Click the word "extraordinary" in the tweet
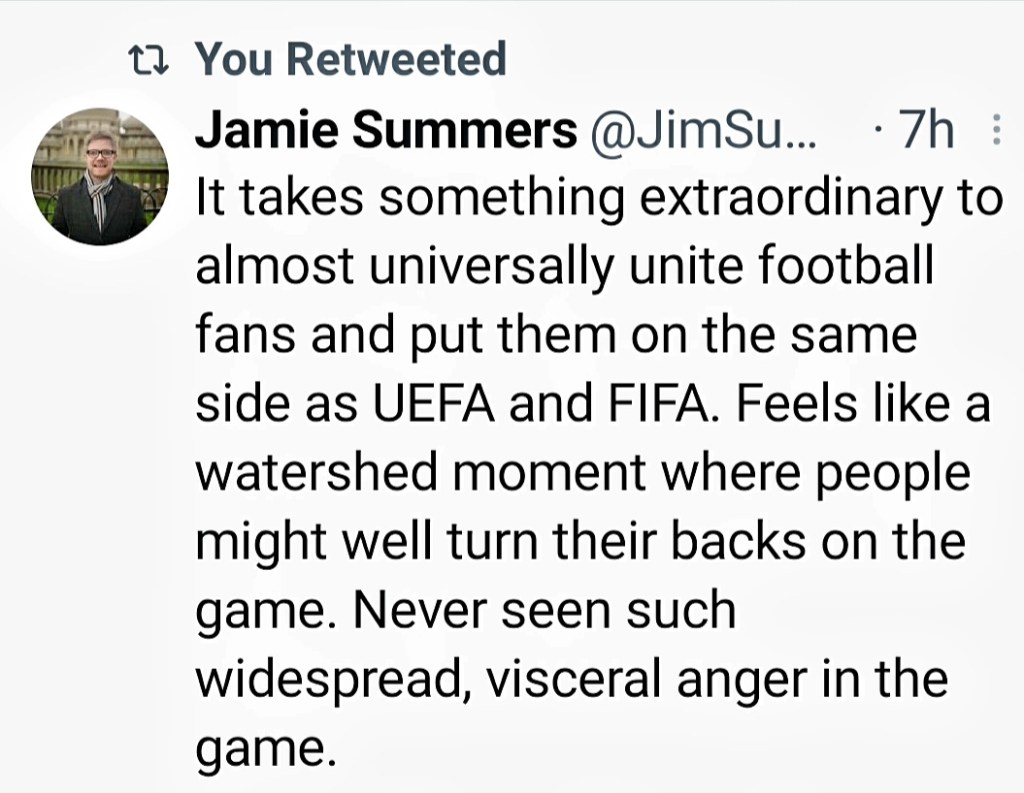This screenshot has width=1024, height=793. point(796,198)
